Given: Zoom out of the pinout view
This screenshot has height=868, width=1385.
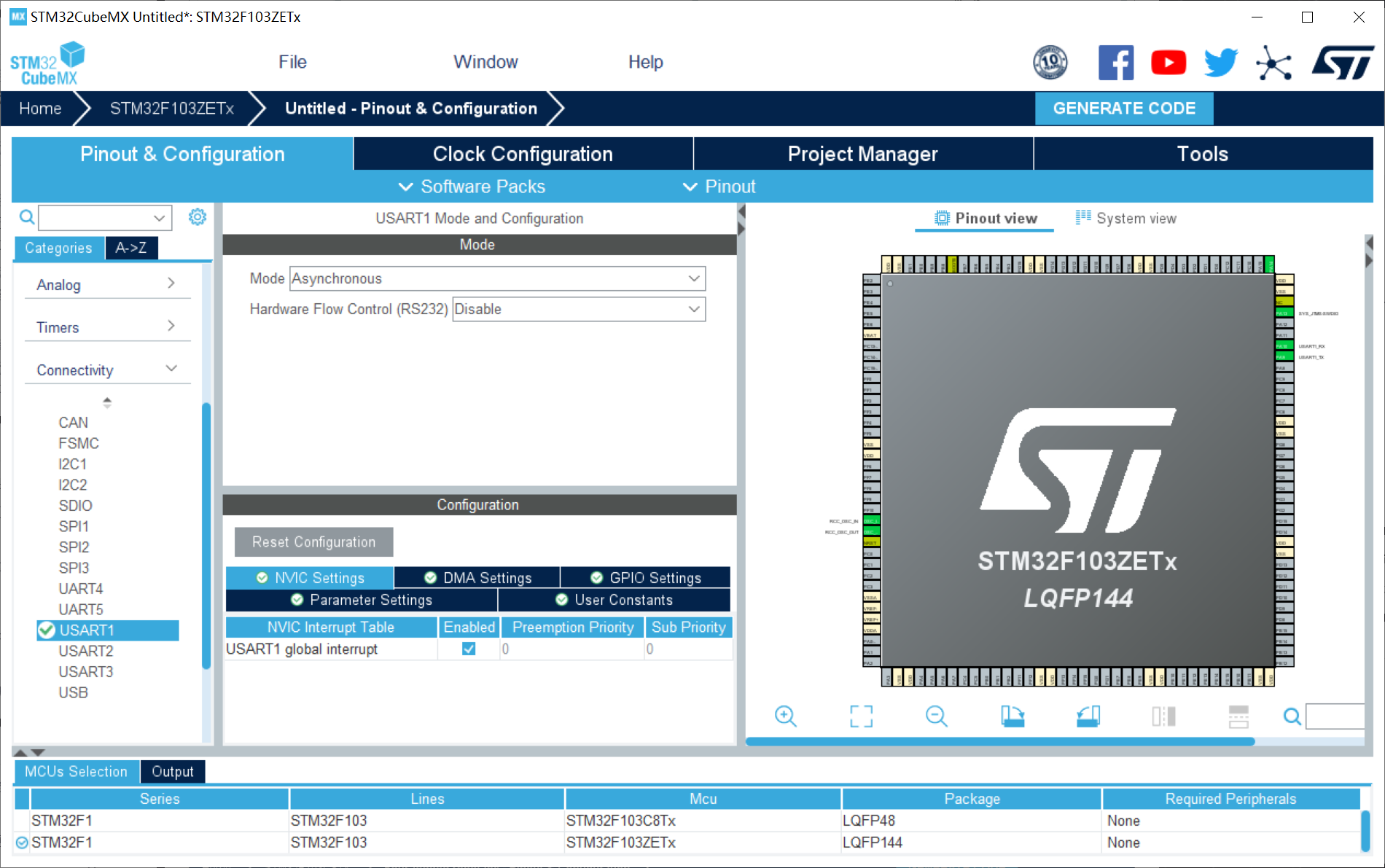Looking at the screenshot, I should (x=937, y=716).
